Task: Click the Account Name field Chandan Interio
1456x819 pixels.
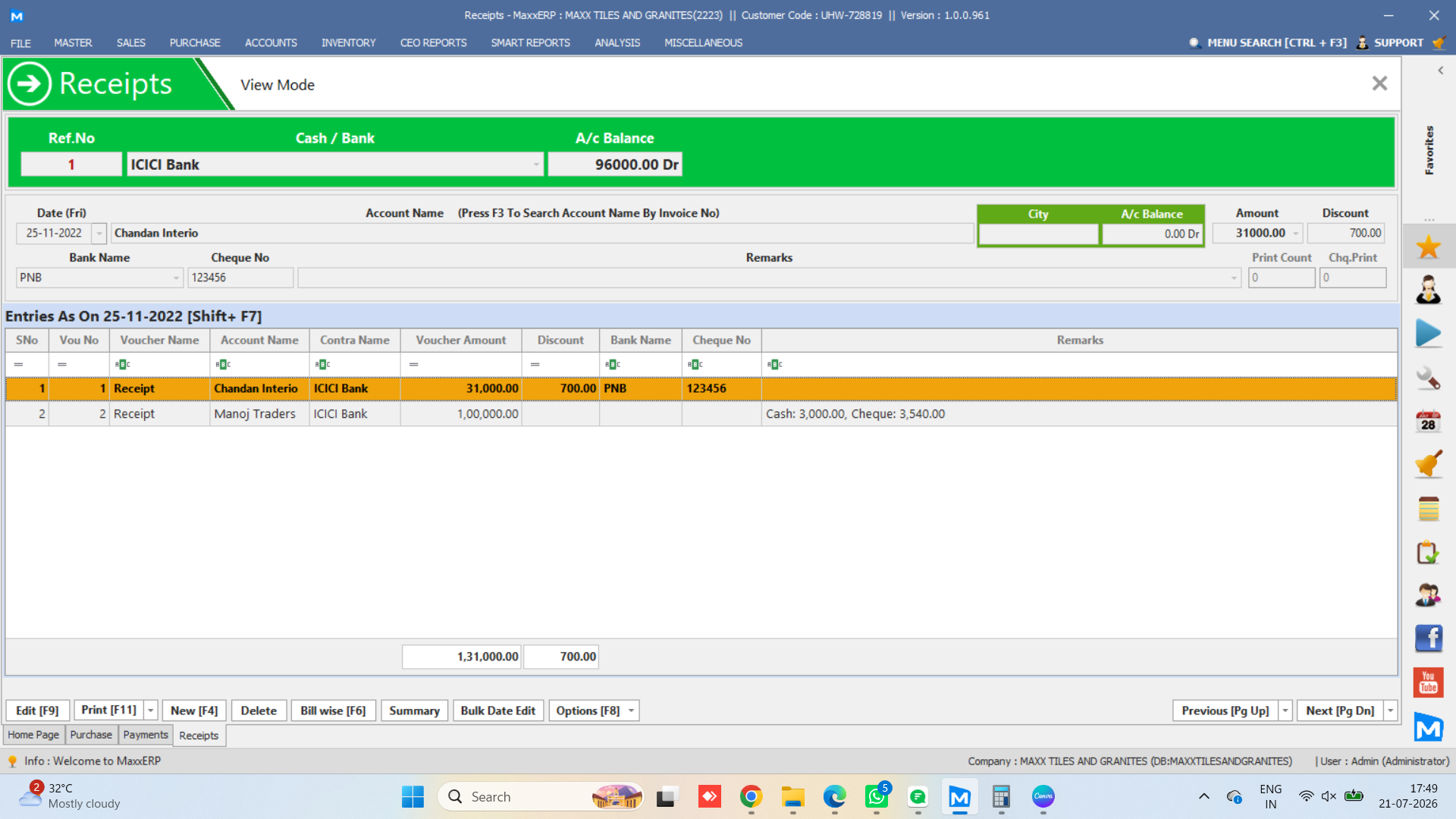Action: point(542,234)
